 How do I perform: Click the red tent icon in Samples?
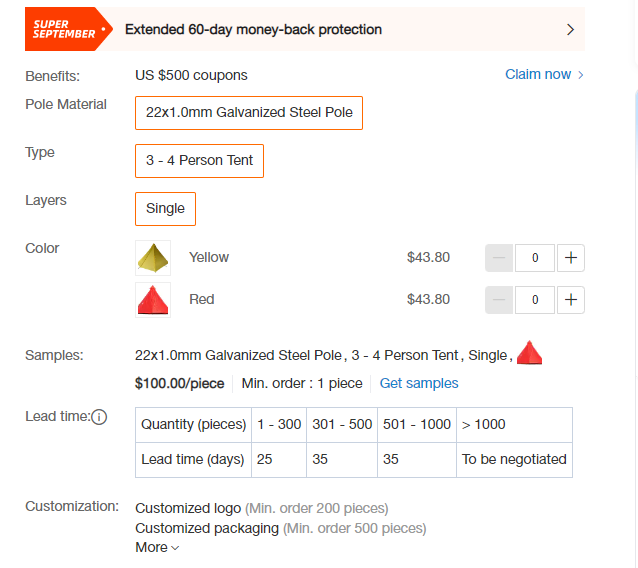pos(529,353)
